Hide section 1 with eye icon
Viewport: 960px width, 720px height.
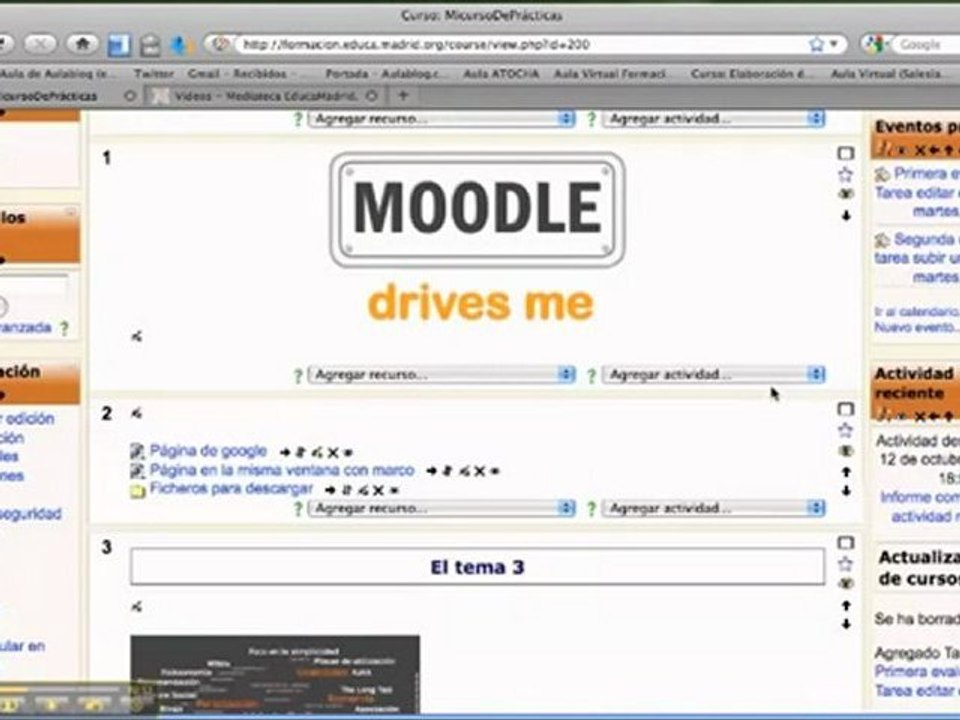pyautogui.click(x=846, y=194)
